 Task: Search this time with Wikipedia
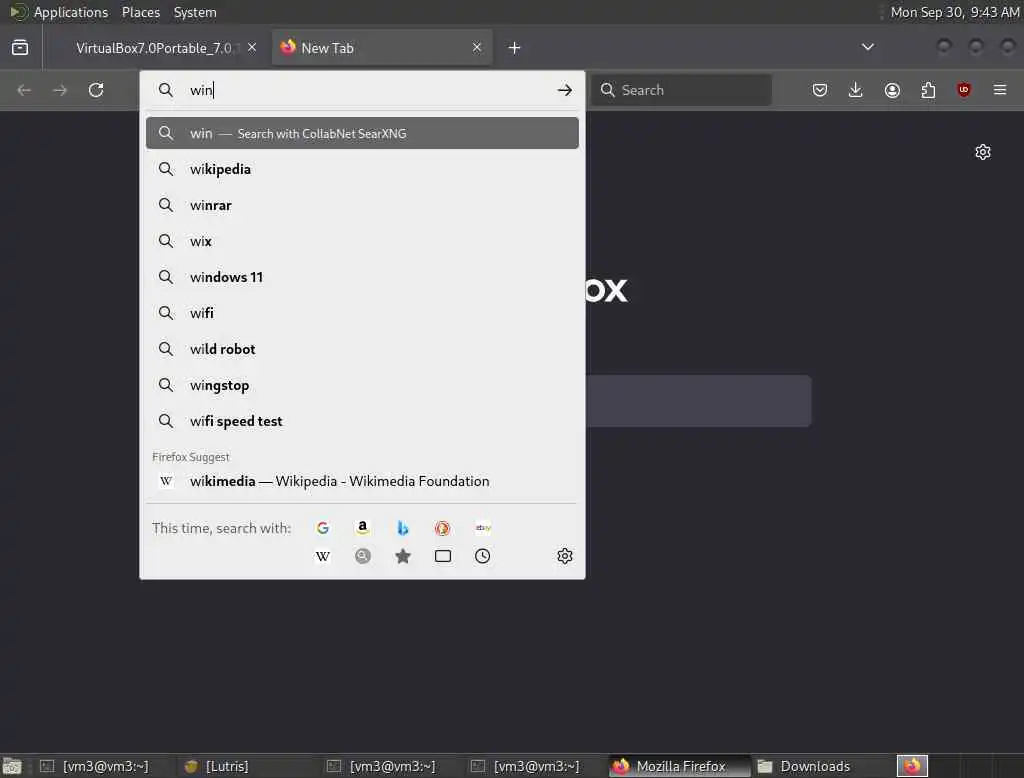323,557
